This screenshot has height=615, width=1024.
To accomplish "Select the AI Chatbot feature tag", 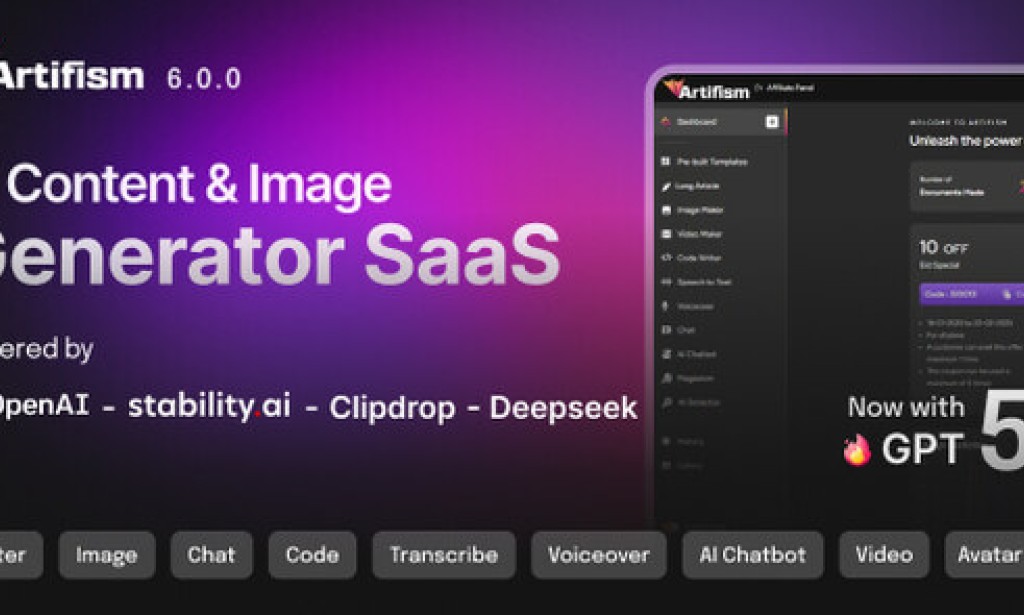I will point(752,555).
